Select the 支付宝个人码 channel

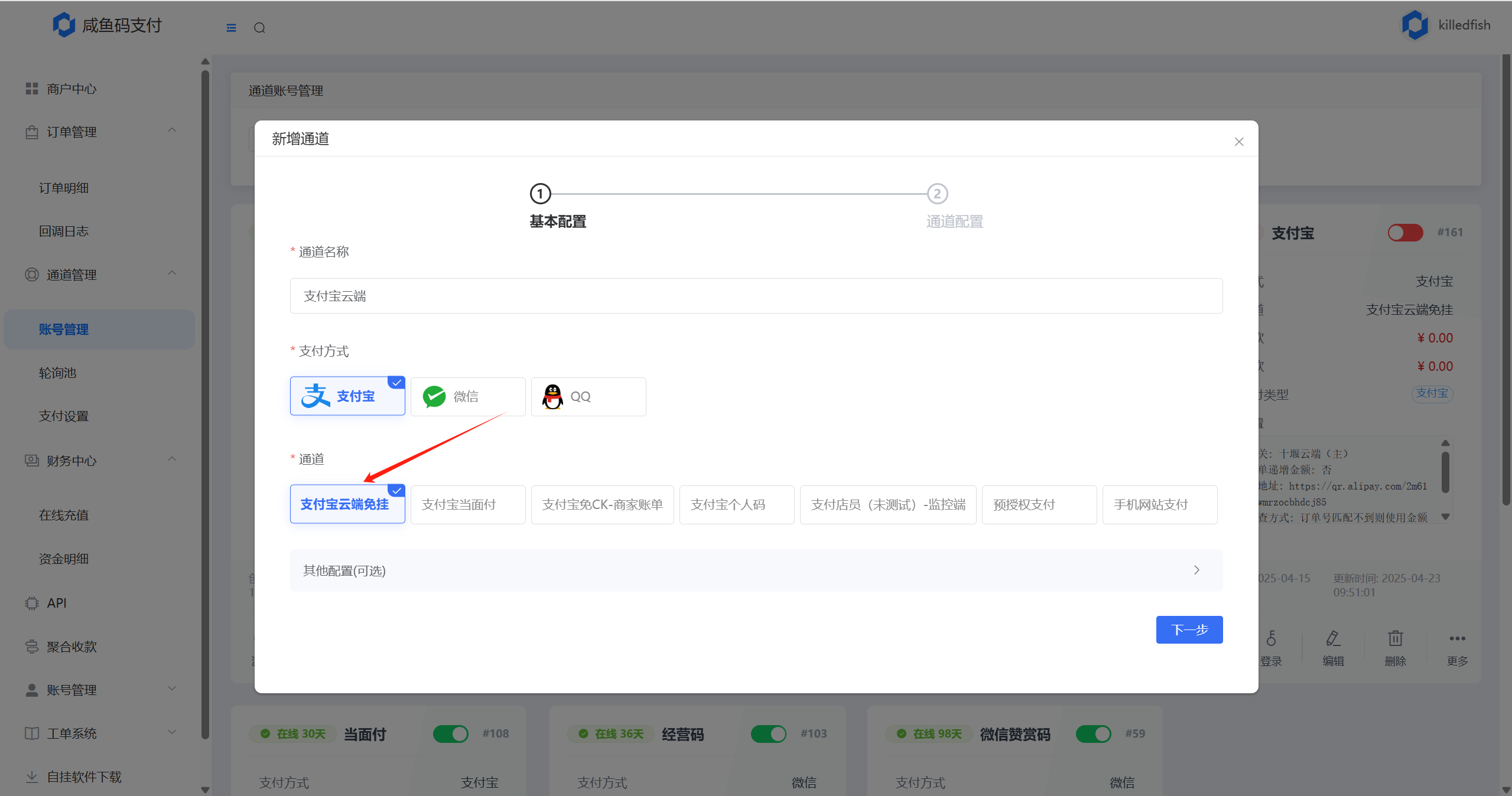737,504
